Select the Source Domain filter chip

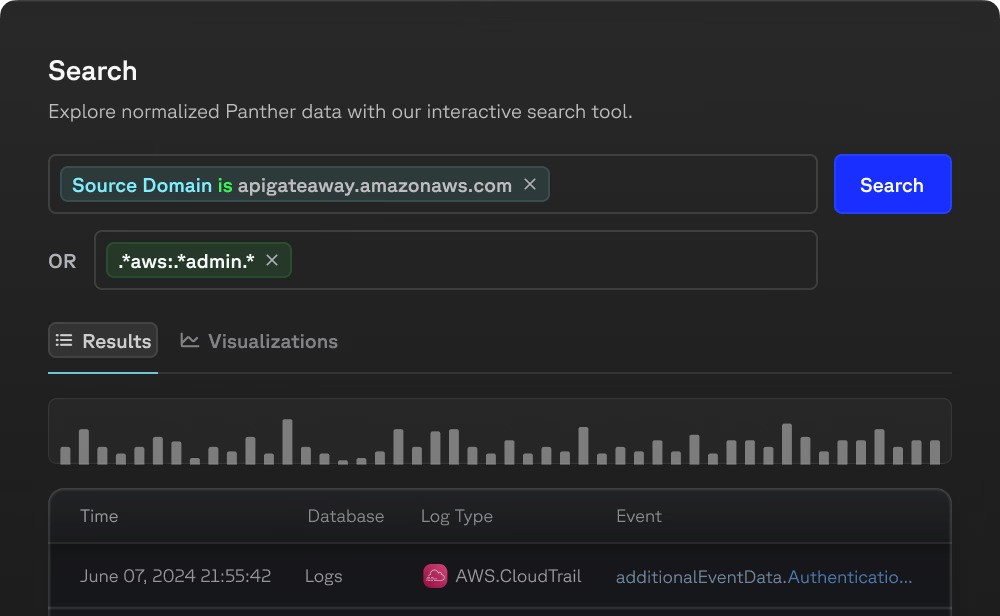pos(305,184)
